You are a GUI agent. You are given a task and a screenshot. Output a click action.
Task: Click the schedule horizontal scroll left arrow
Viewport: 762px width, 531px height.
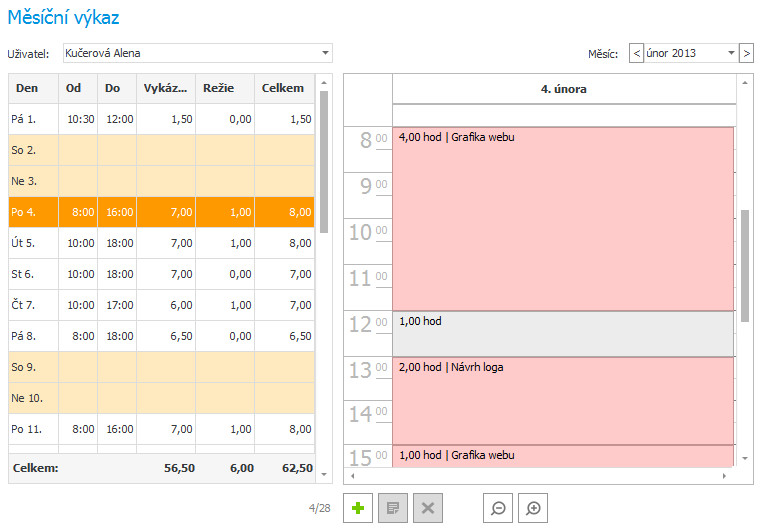click(353, 476)
